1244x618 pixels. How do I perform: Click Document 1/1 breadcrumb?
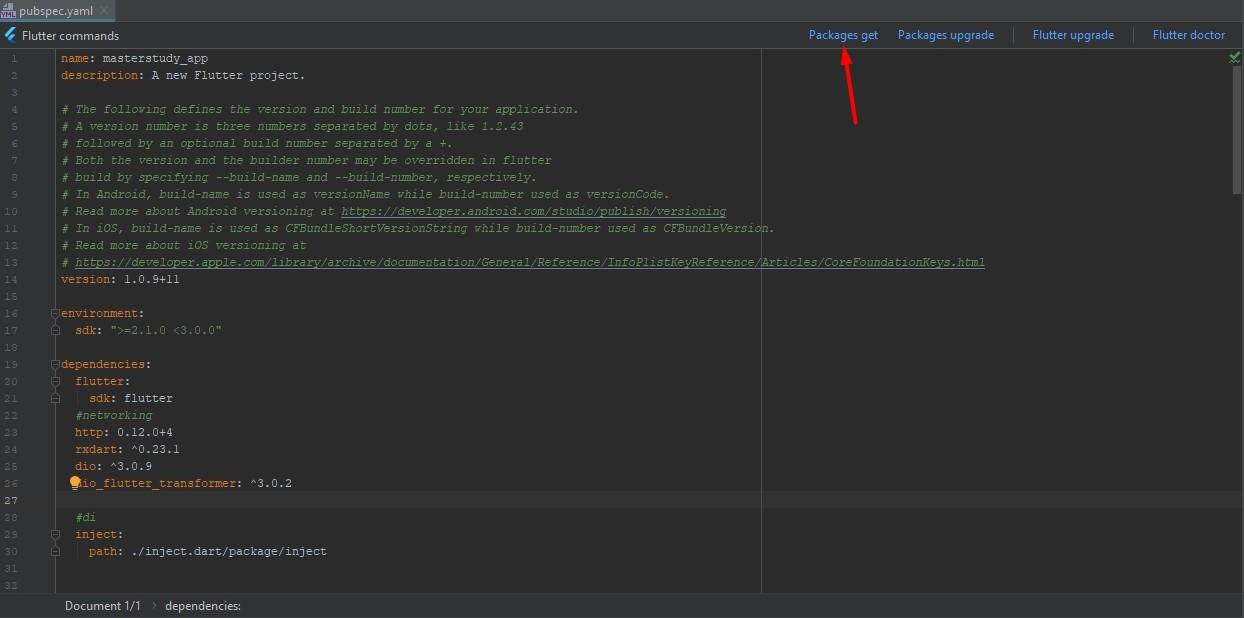(103, 606)
